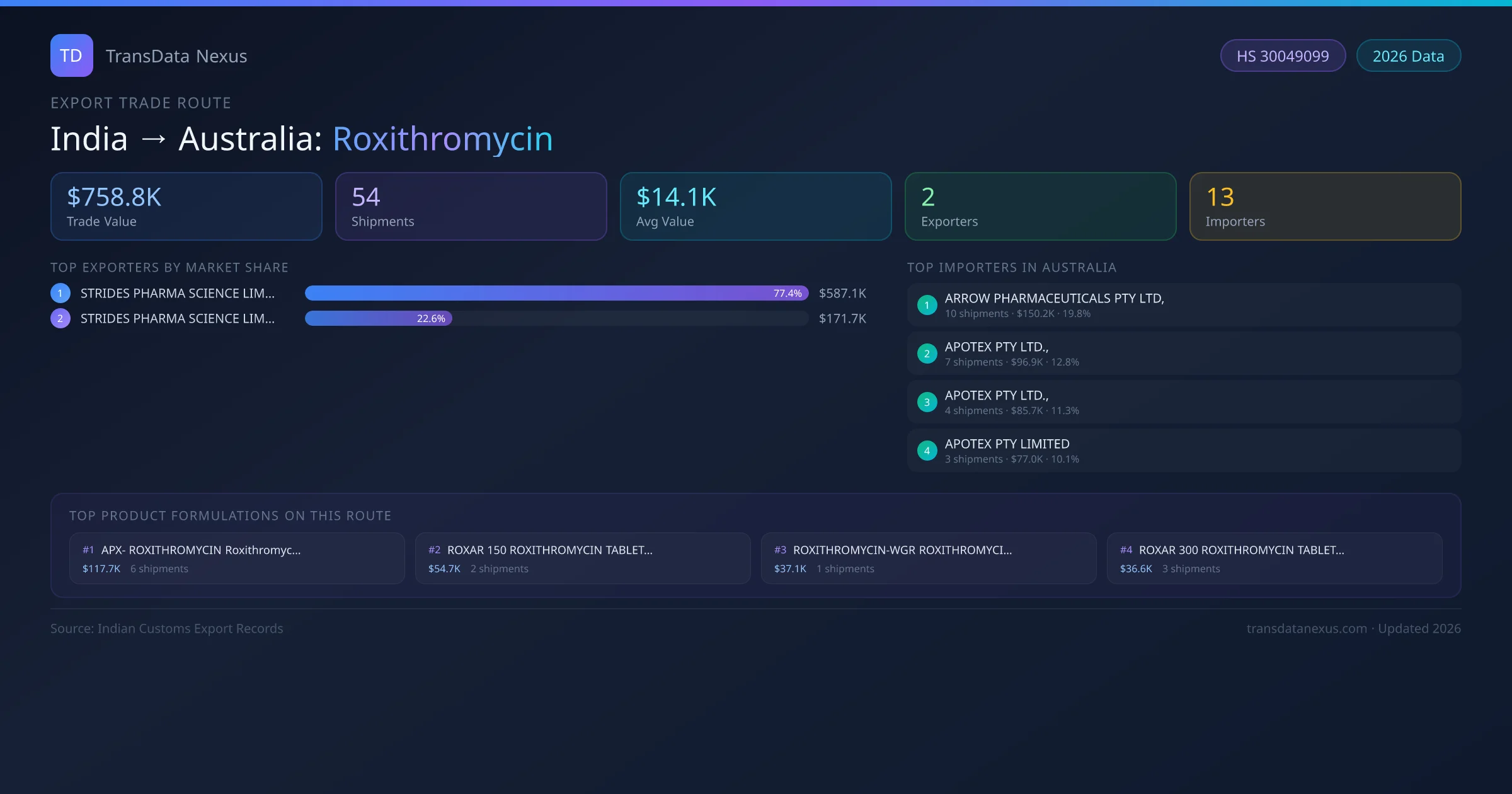Click exporter rank 2 purple badge
1512x794 pixels.
tap(60, 318)
